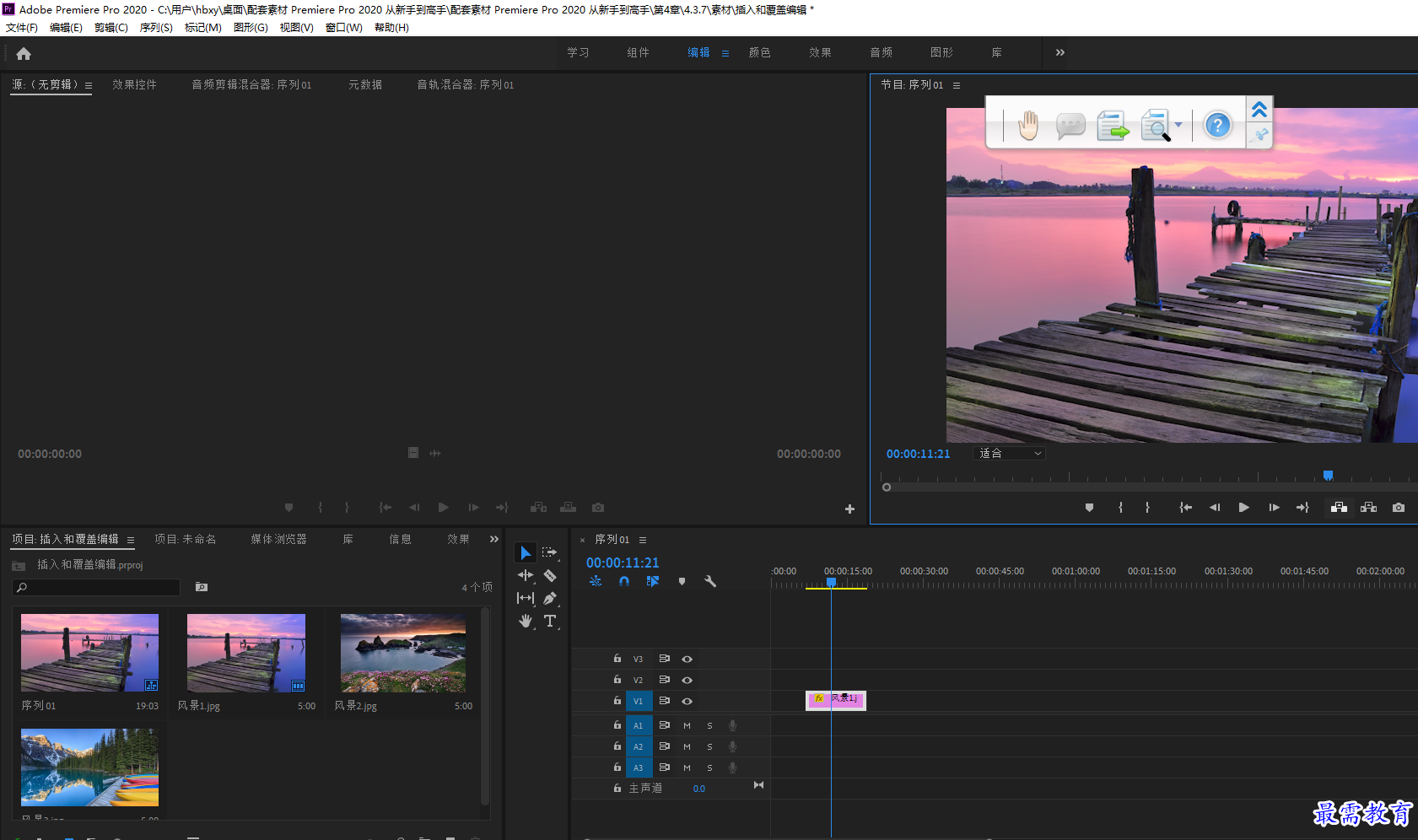
Task: Open 编辑 workspace menu icon
Action: pyautogui.click(x=725, y=53)
